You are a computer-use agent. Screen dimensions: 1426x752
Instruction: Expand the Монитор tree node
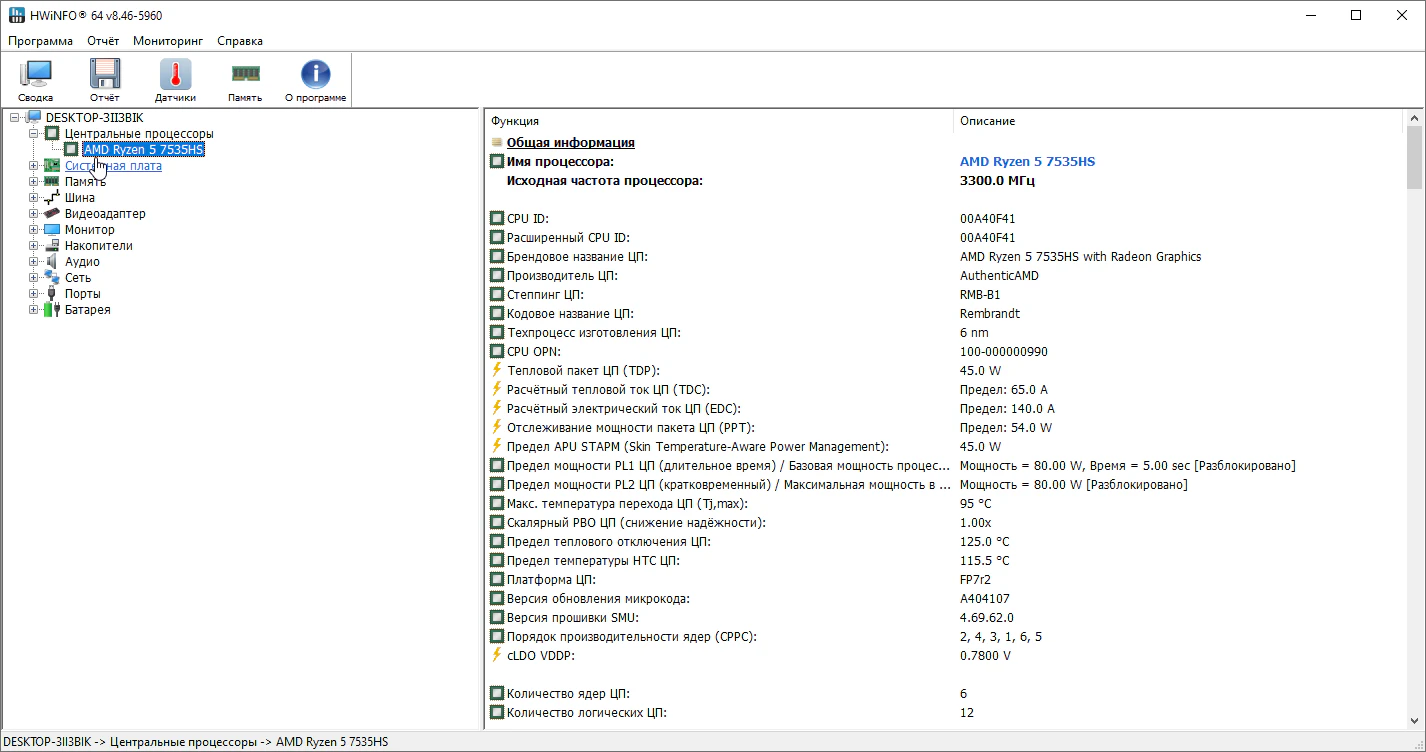click(x=34, y=230)
